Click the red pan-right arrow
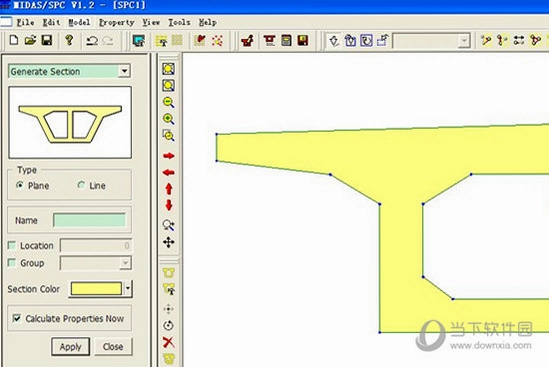549x367 pixels. [x=169, y=156]
